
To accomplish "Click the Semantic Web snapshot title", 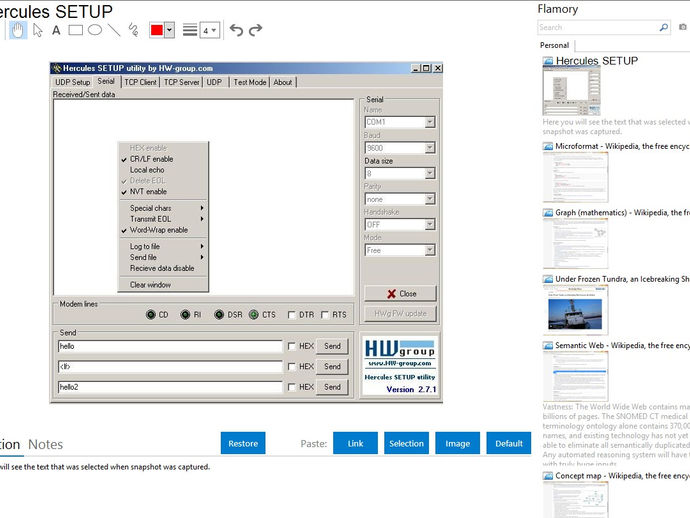I will (x=622, y=345).
